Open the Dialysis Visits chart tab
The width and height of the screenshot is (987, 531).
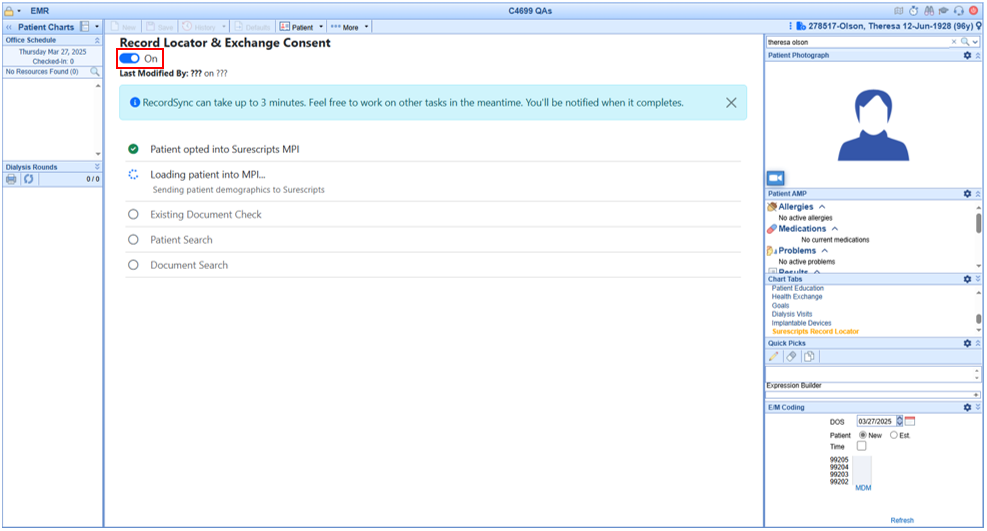[792, 314]
